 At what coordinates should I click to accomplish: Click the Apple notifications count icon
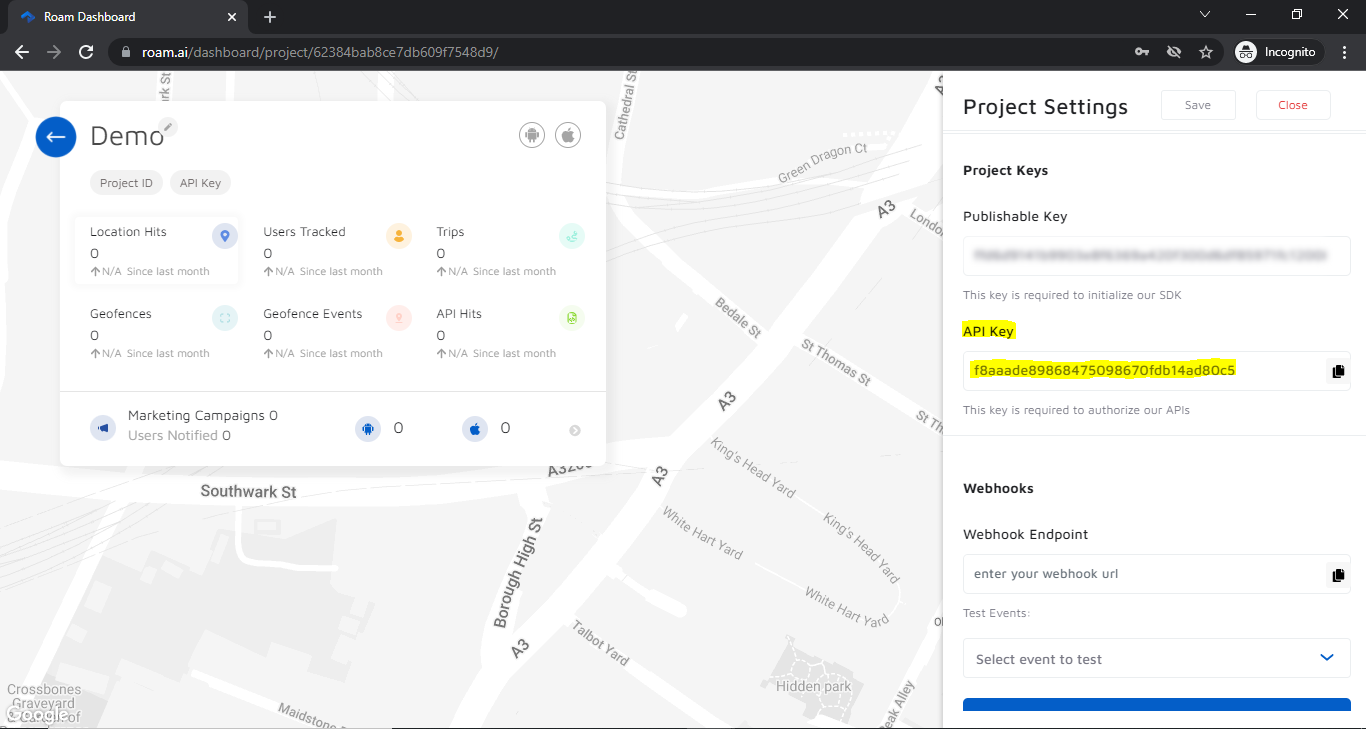(x=475, y=429)
